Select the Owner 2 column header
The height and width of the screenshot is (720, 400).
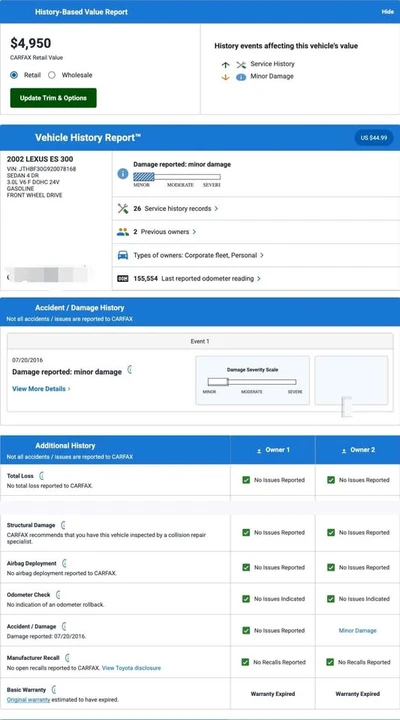[358, 450]
